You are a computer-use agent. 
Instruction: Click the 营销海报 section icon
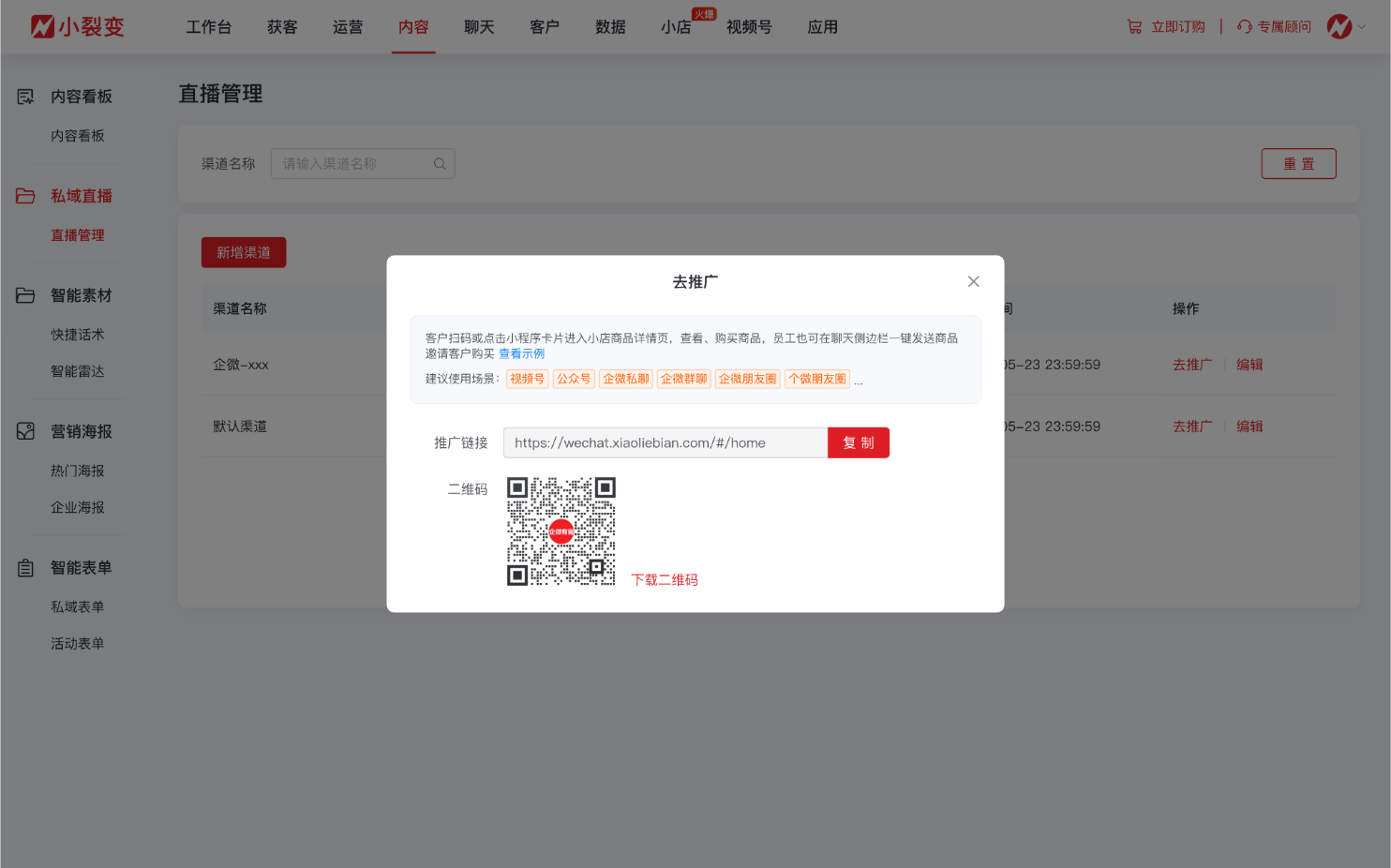point(25,431)
